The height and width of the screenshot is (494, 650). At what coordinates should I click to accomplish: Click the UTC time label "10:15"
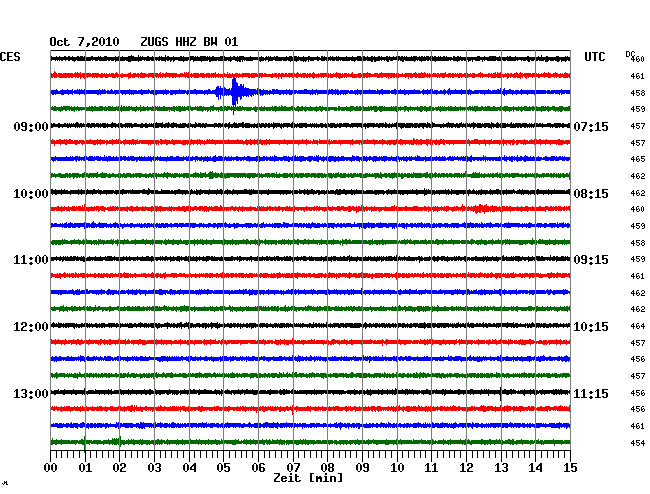pos(591,327)
